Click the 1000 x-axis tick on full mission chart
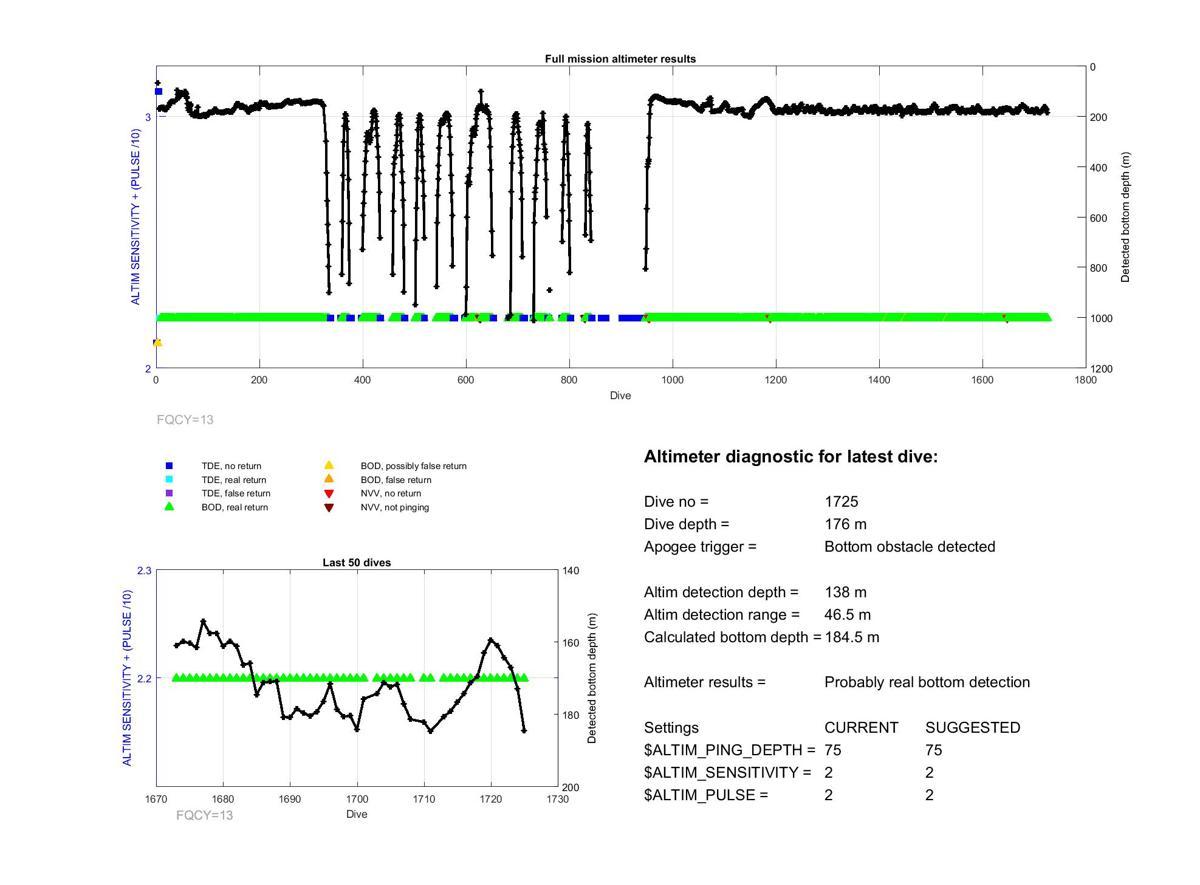 click(672, 381)
